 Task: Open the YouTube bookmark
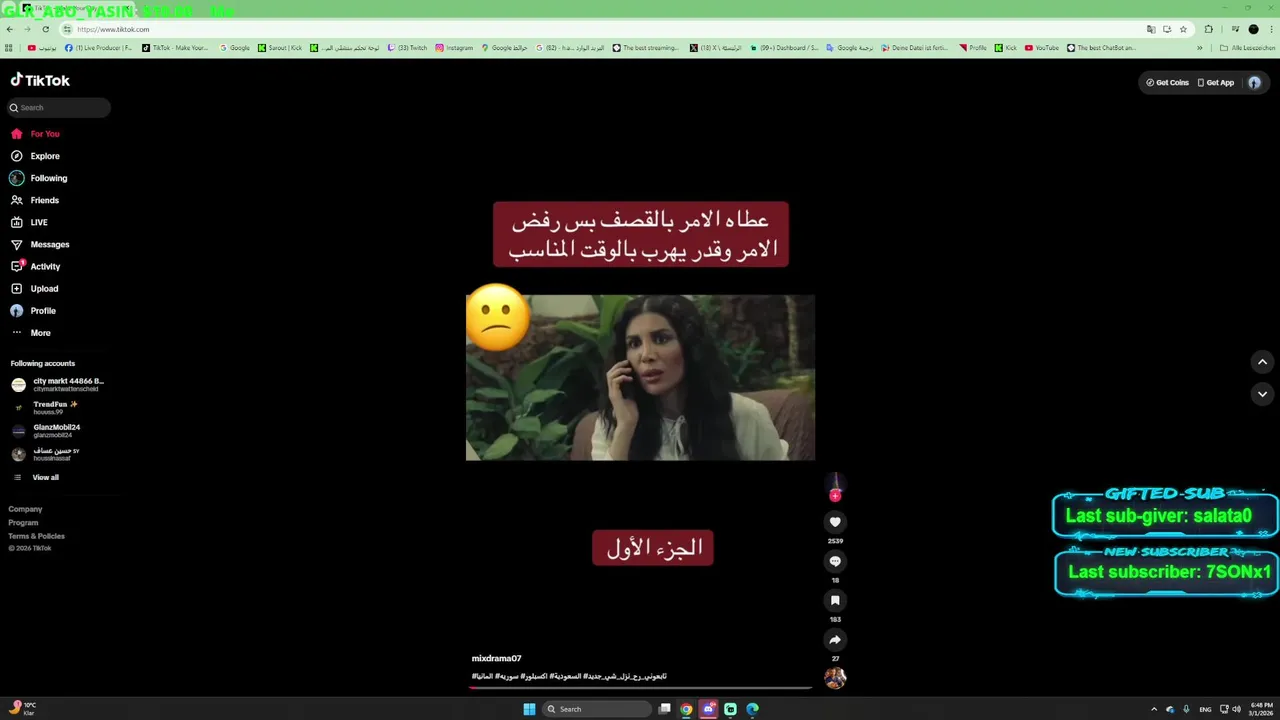[1041, 48]
